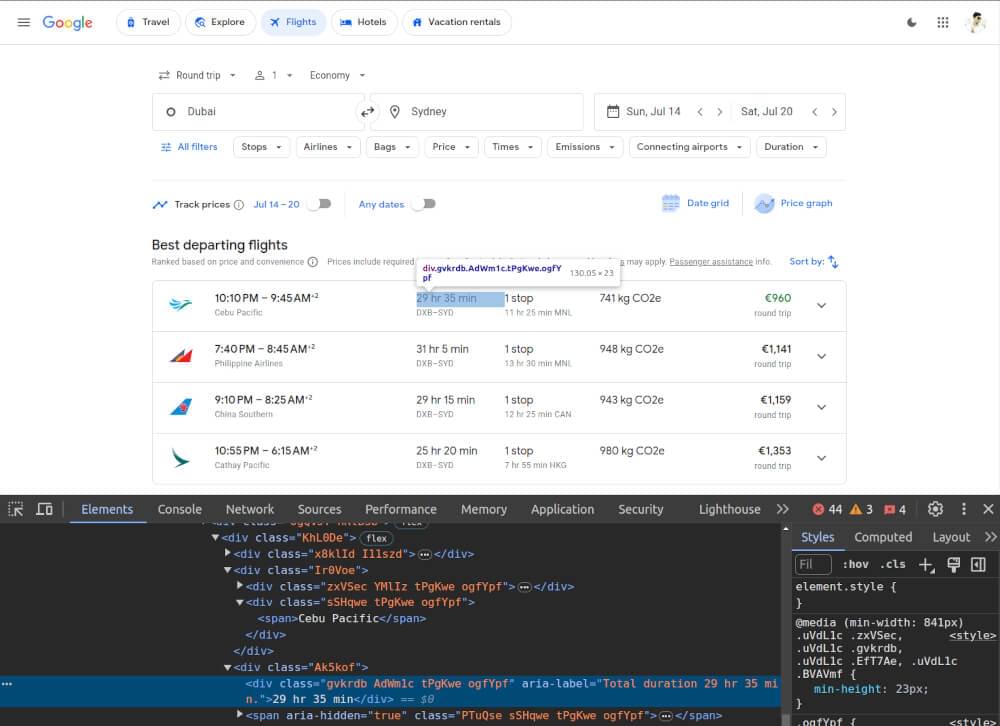Open DevTools settings via the gear icon
Viewport: 1000px width, 726px height.
936,509
